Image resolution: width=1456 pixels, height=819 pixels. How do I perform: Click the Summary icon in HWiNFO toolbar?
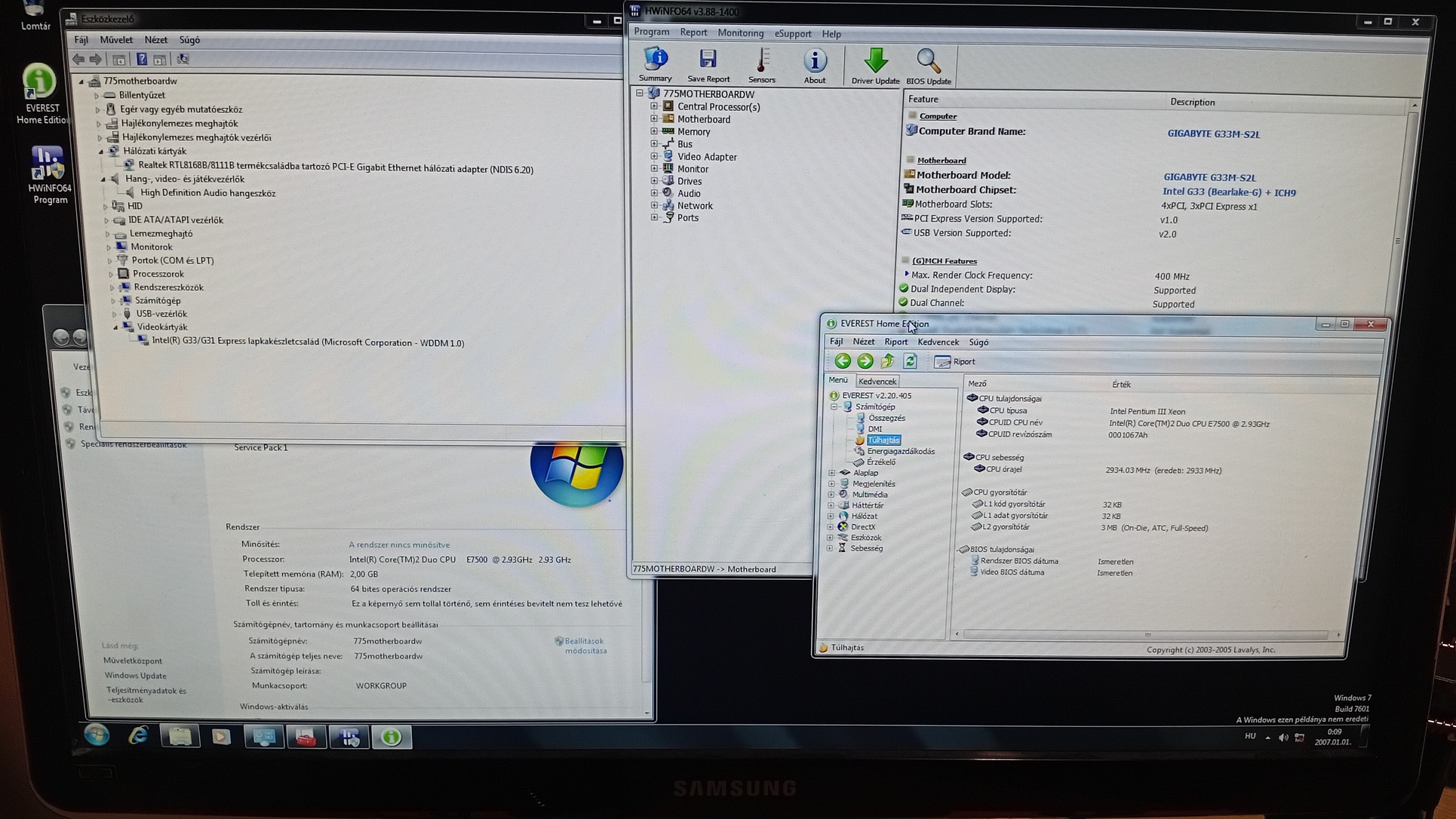(x=655, y=63)
